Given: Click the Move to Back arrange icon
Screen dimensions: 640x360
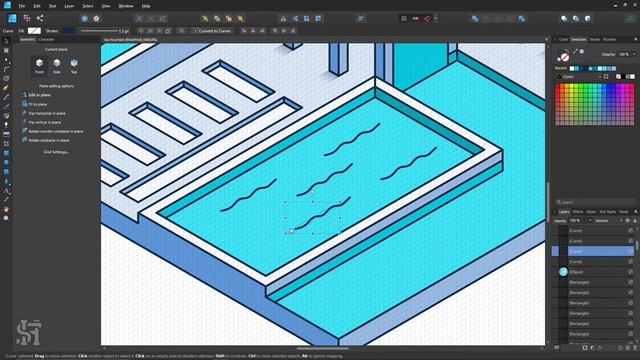Looking at the screenshot, I should [x=205, y=18].
